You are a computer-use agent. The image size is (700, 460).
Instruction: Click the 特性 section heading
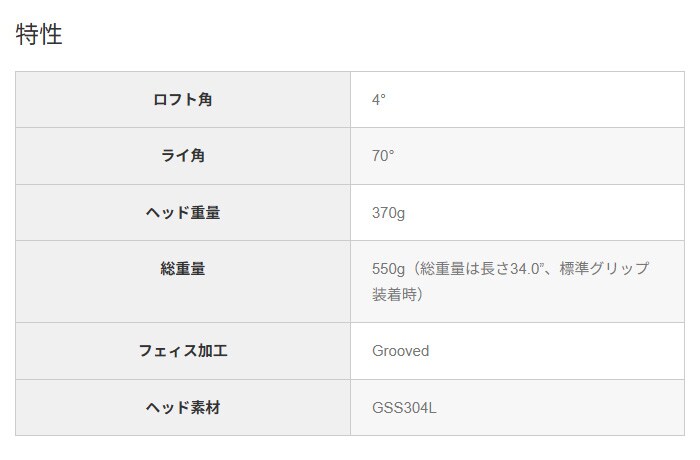point(39,34)
